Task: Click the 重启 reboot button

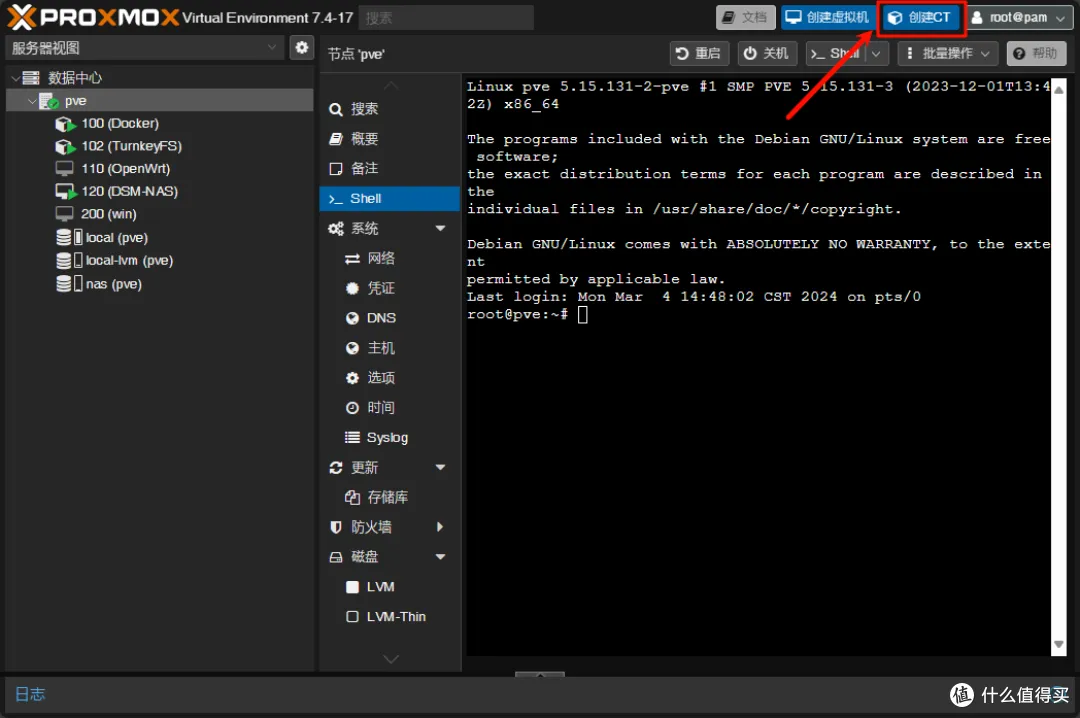Action: [x=699, y=53]
